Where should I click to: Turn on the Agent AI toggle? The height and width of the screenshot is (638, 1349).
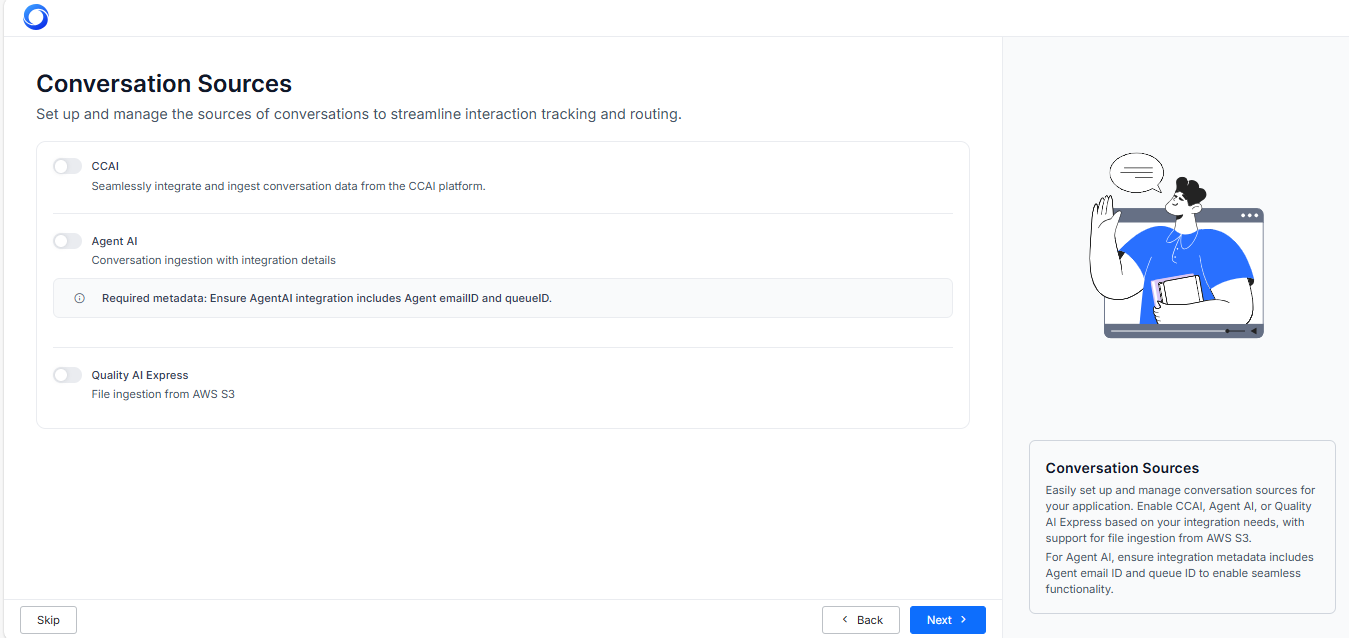(67, 241)
